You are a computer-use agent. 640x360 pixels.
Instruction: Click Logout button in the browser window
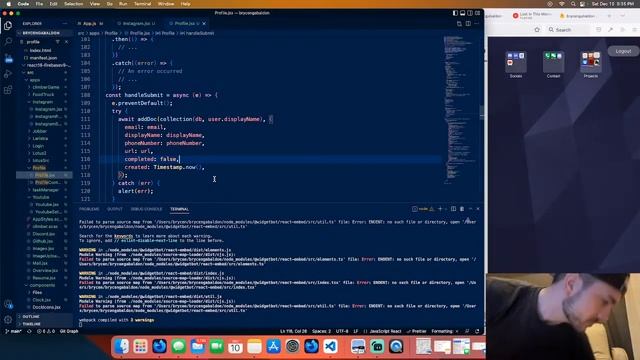[623, 51]
